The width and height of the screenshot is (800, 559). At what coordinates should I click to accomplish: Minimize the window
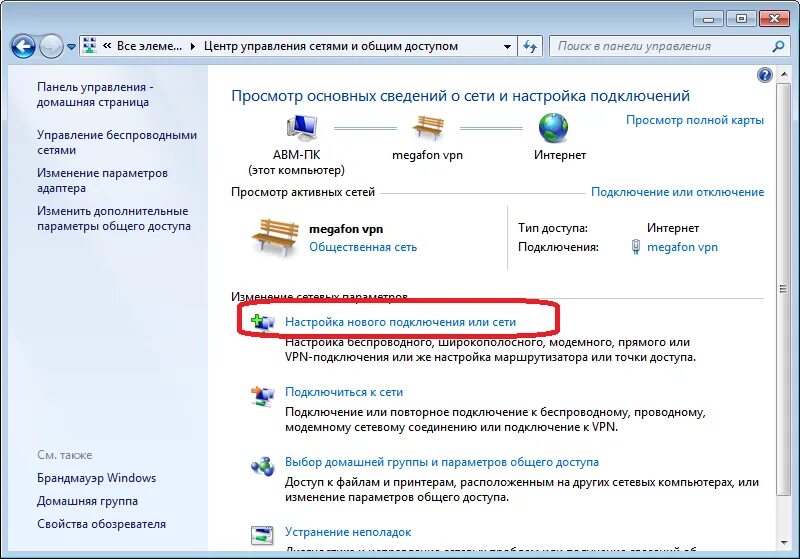pos(708,19)
